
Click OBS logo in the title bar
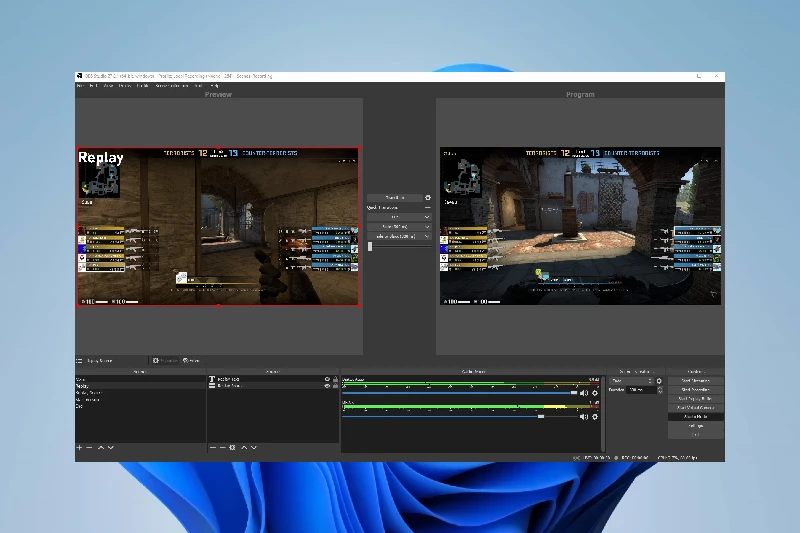(80, 76)
